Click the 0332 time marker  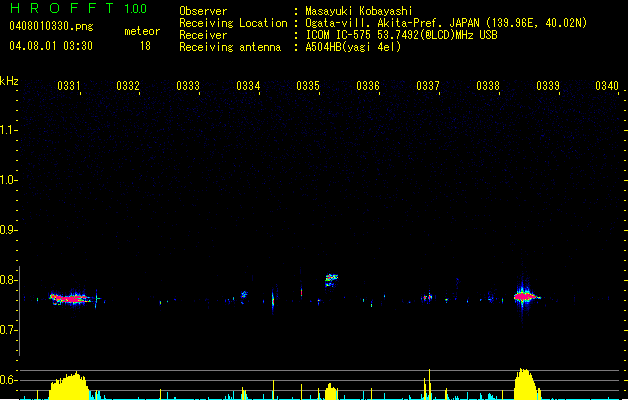(x=128, y=85)
